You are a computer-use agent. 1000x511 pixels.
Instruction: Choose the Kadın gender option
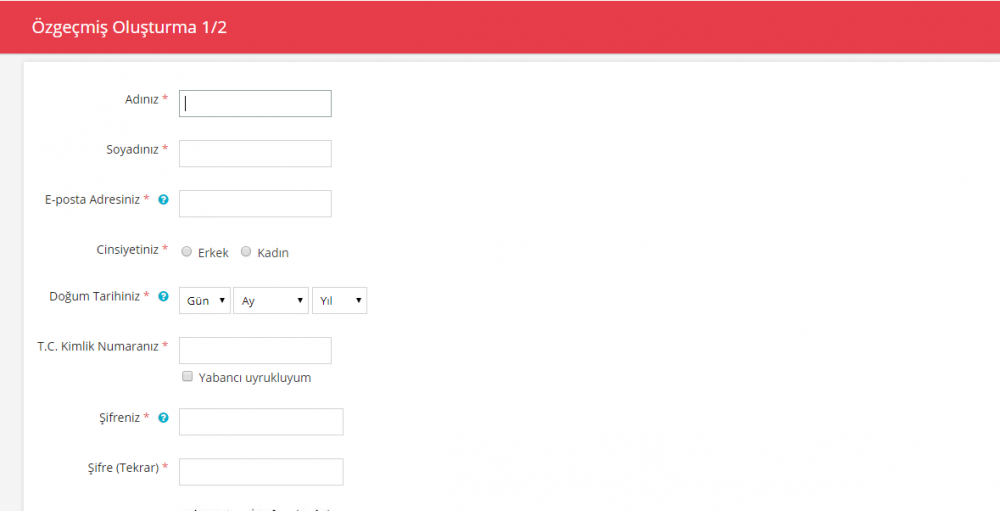[246, 252]
